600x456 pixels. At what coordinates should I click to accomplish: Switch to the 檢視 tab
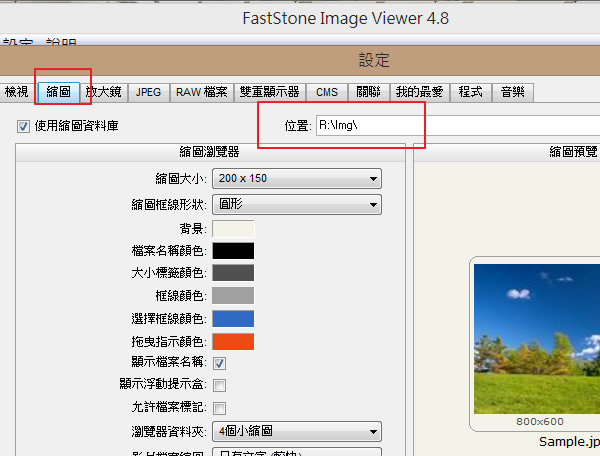[16, 92]
